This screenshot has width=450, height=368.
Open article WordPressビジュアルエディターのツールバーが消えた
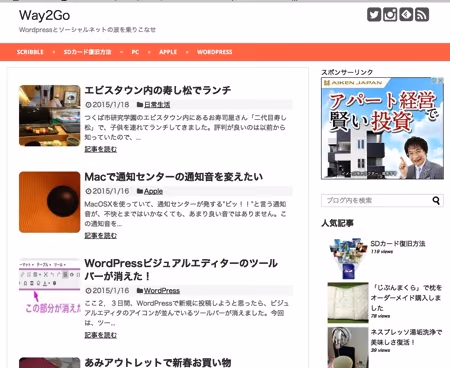[181, 269]
